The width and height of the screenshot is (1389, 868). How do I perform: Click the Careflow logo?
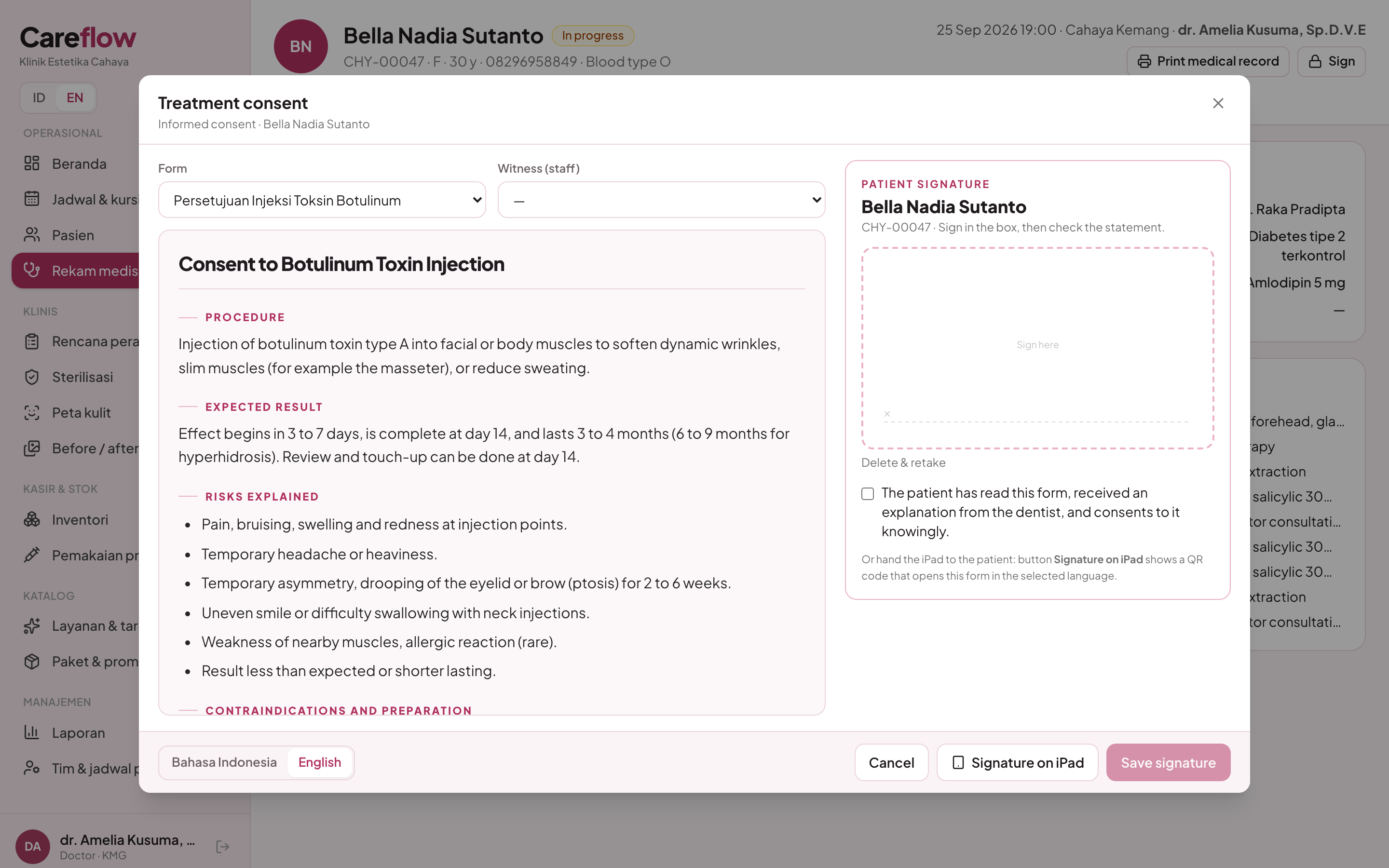click(78, 38)
